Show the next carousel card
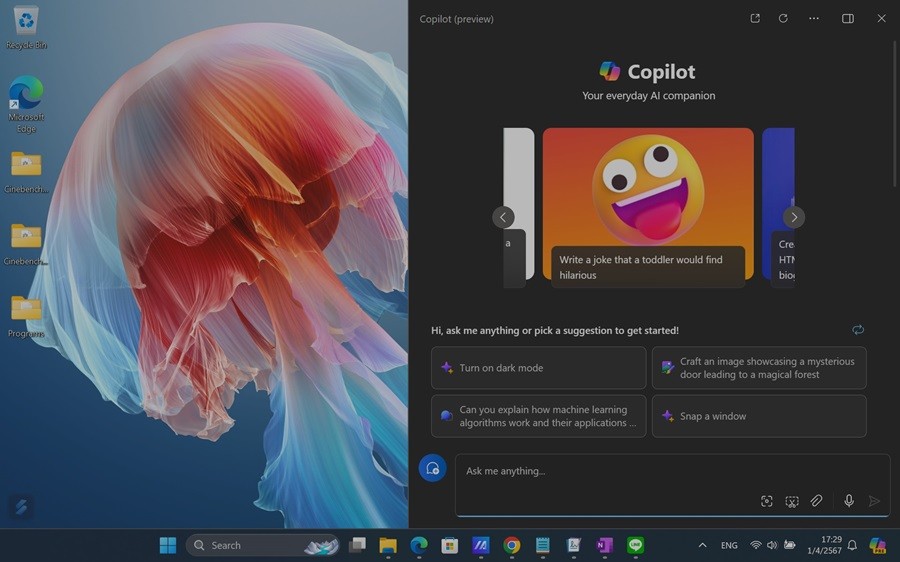Image resolution: width=900 pixels, height=562 pixels. tap(794, 217)
